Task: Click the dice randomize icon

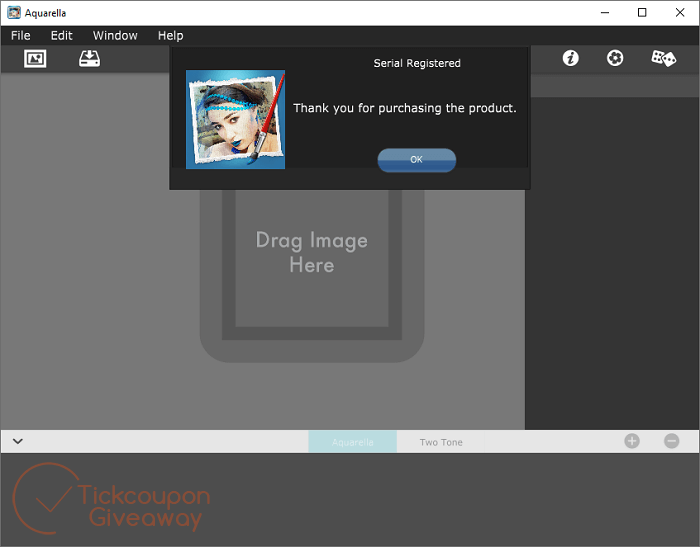Action: 663,58
